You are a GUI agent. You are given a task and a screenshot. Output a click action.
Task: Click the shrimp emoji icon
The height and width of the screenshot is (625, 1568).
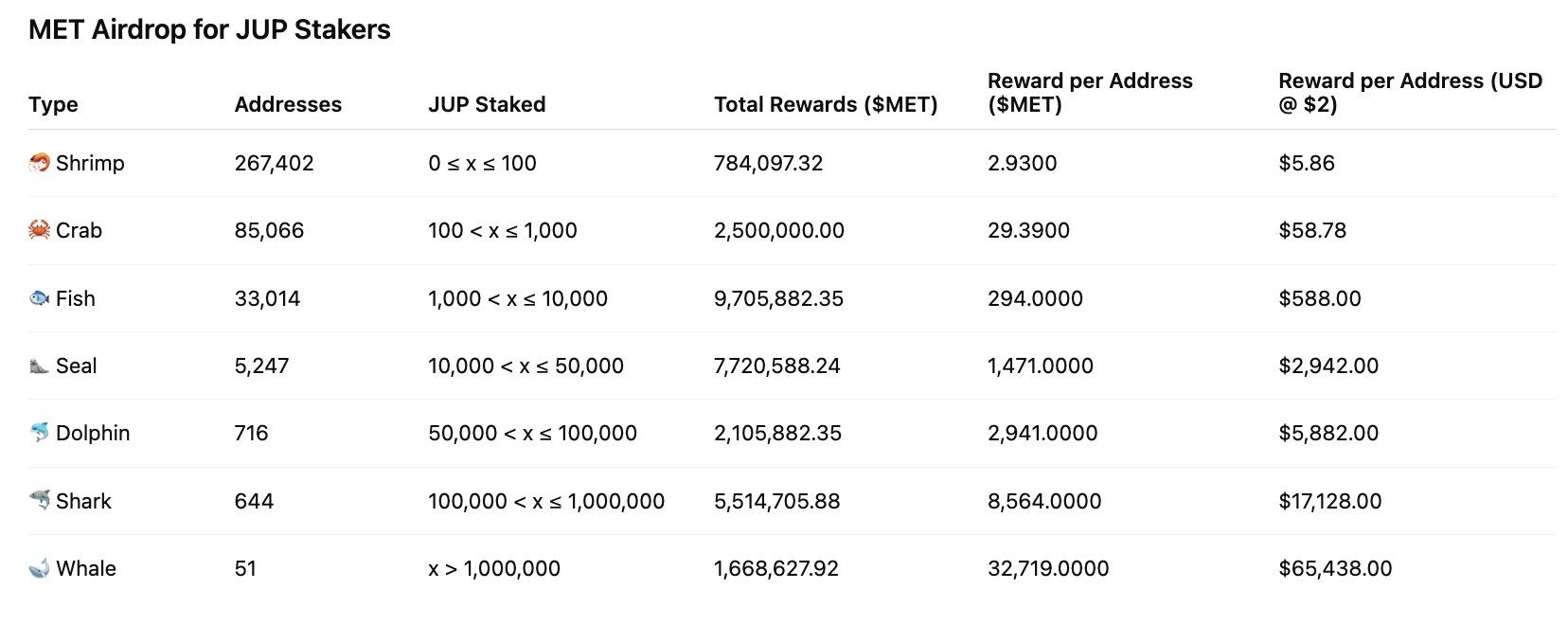coord(39,163)
